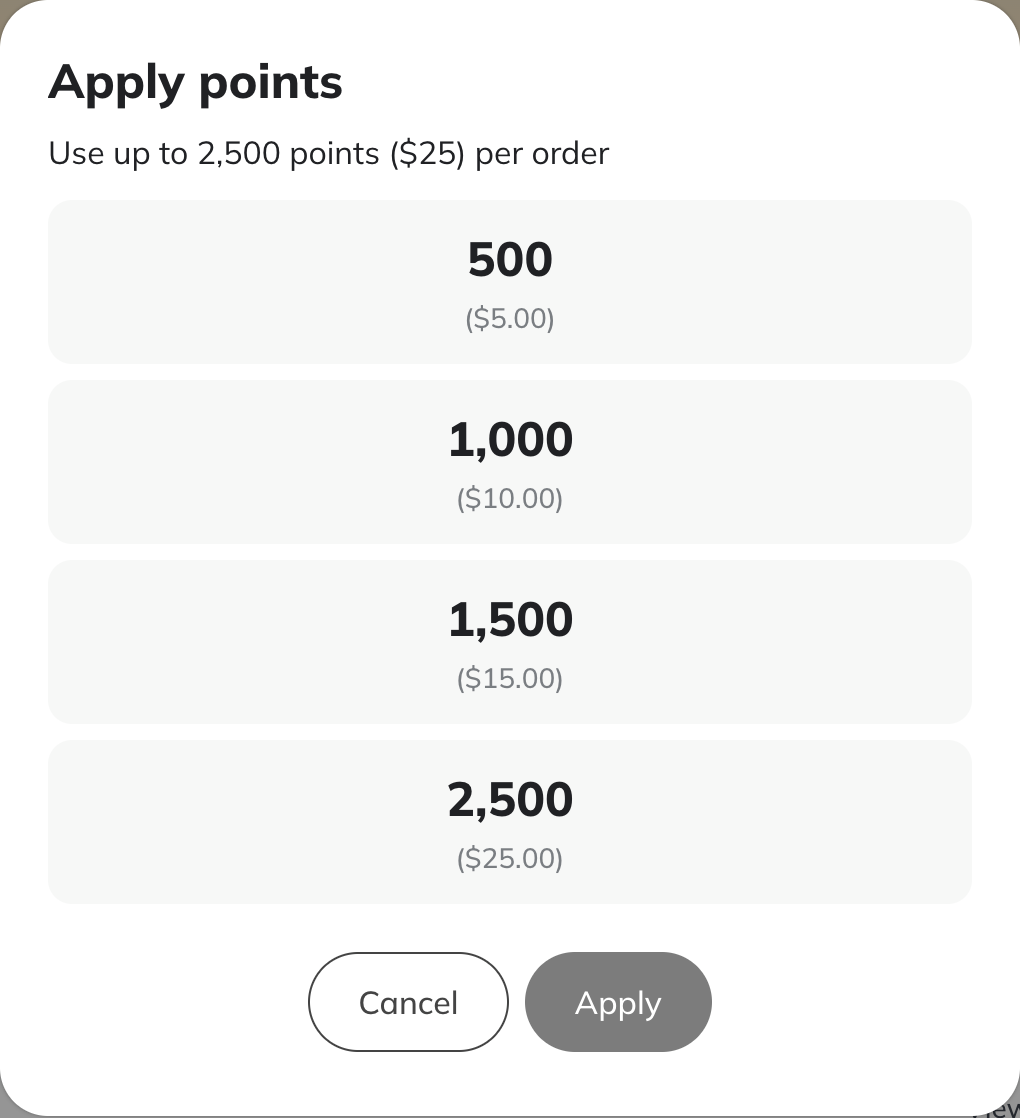Image resolution: width=1020 pixels, height=1118 pixels.
Task: Confirm with the Apply button
Action: pyautogui.click(x=618, y=1002)
